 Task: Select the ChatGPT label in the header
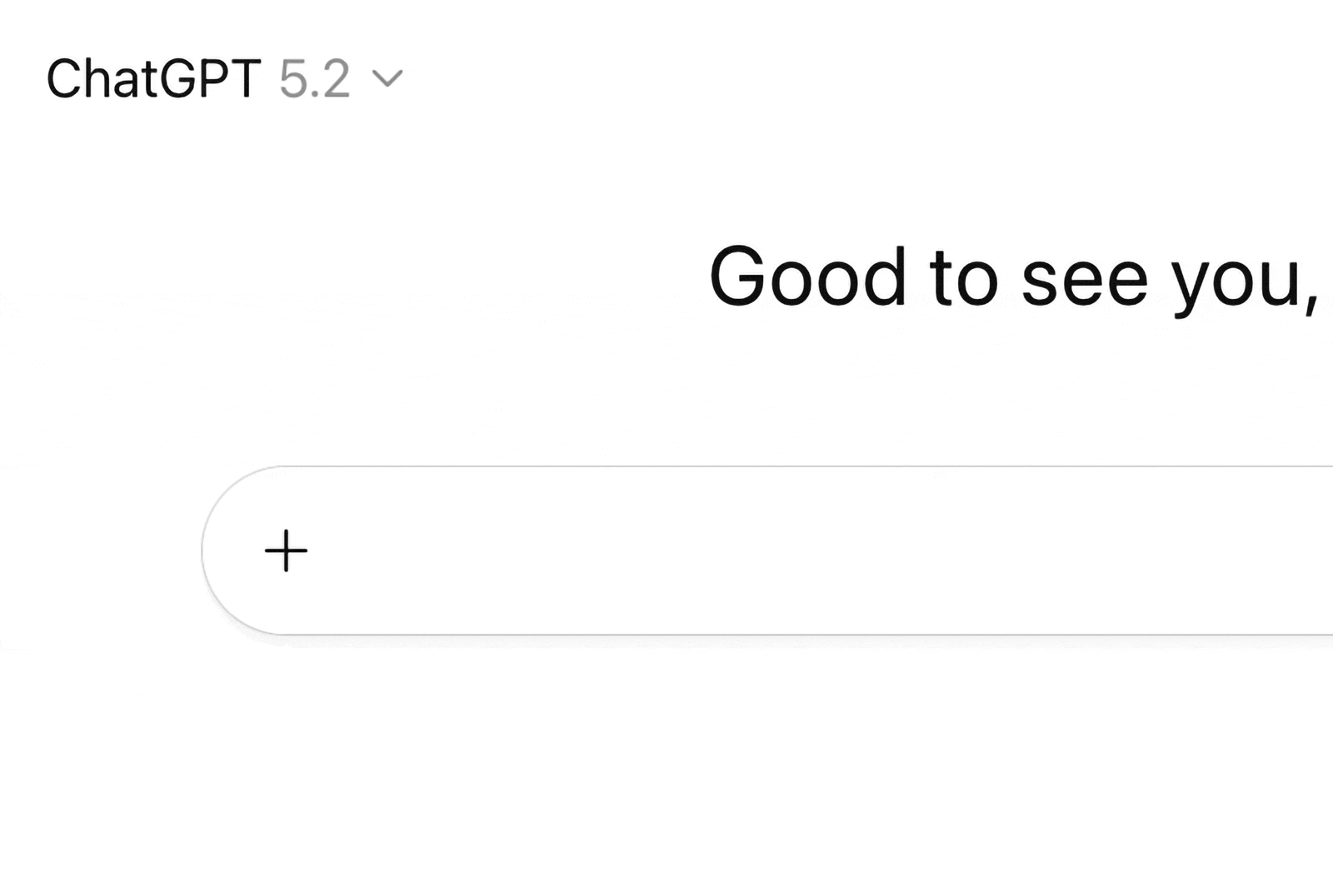tap(153, 79)
